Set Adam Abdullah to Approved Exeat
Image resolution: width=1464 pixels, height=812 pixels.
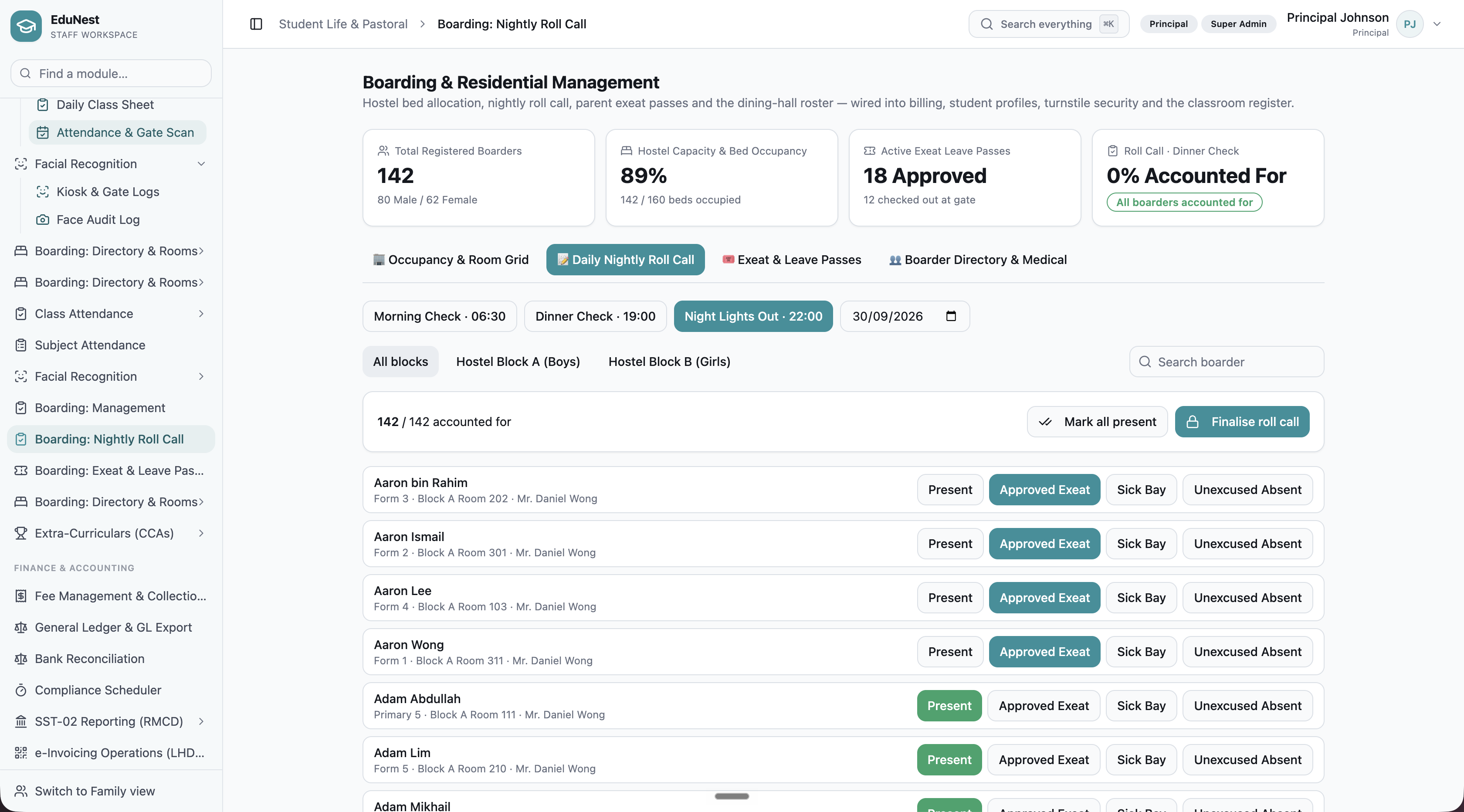pos(1044,705)
